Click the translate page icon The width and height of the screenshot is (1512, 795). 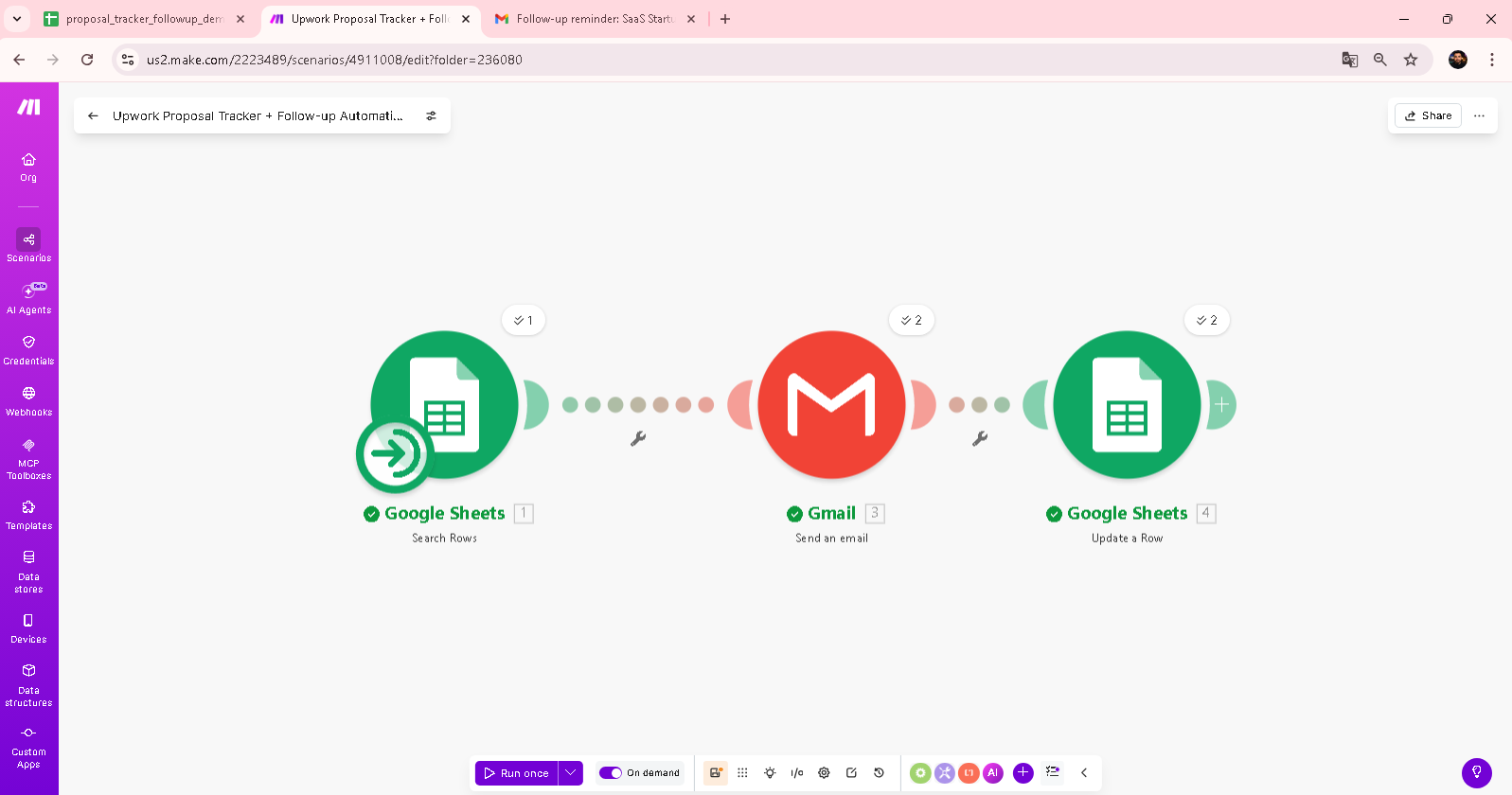click(1350, 60)
